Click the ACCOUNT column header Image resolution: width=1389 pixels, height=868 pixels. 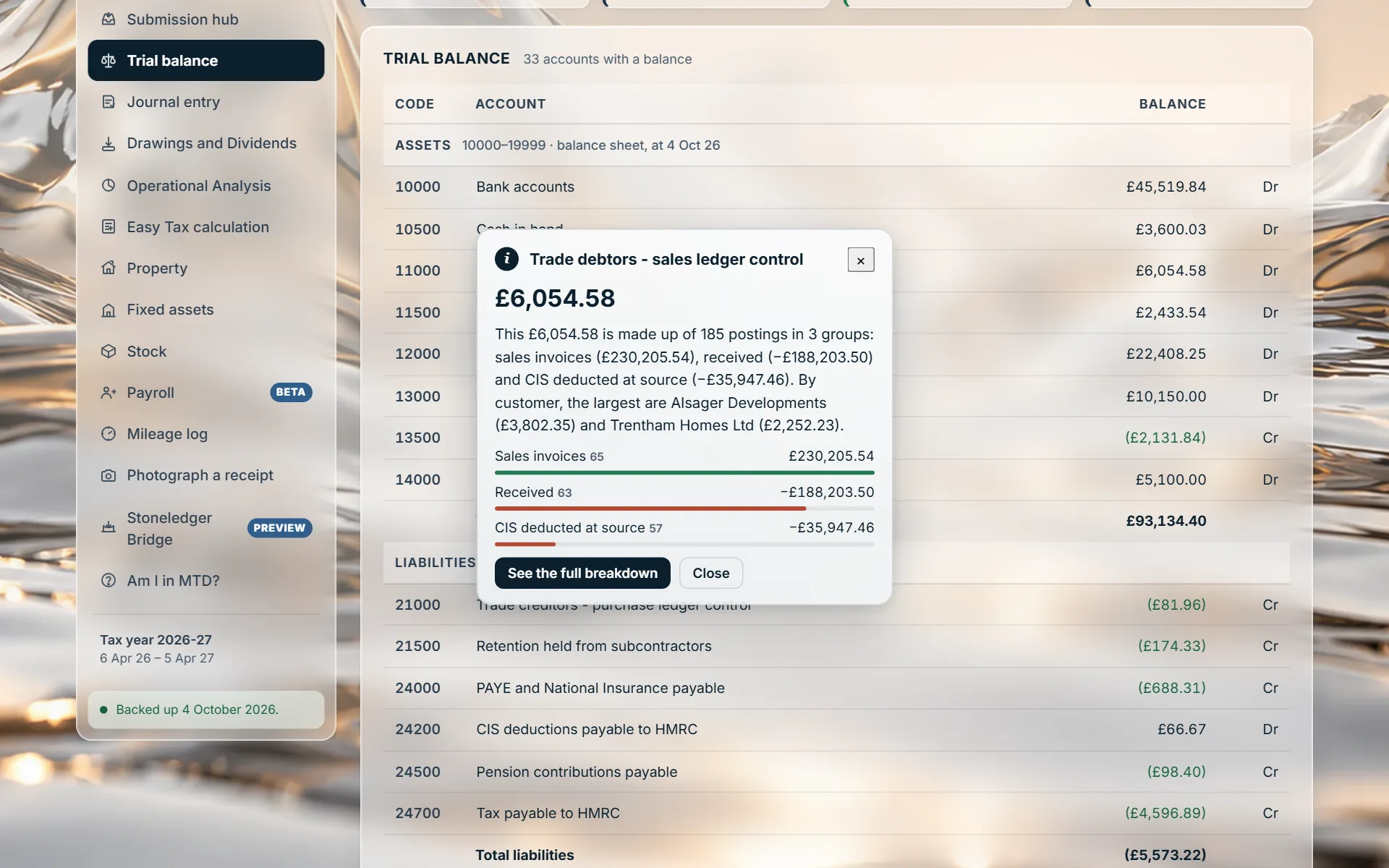tap(511, 104)
